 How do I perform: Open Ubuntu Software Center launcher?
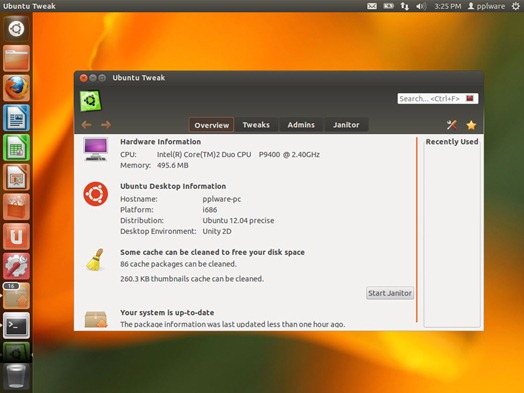coord(16,207)
